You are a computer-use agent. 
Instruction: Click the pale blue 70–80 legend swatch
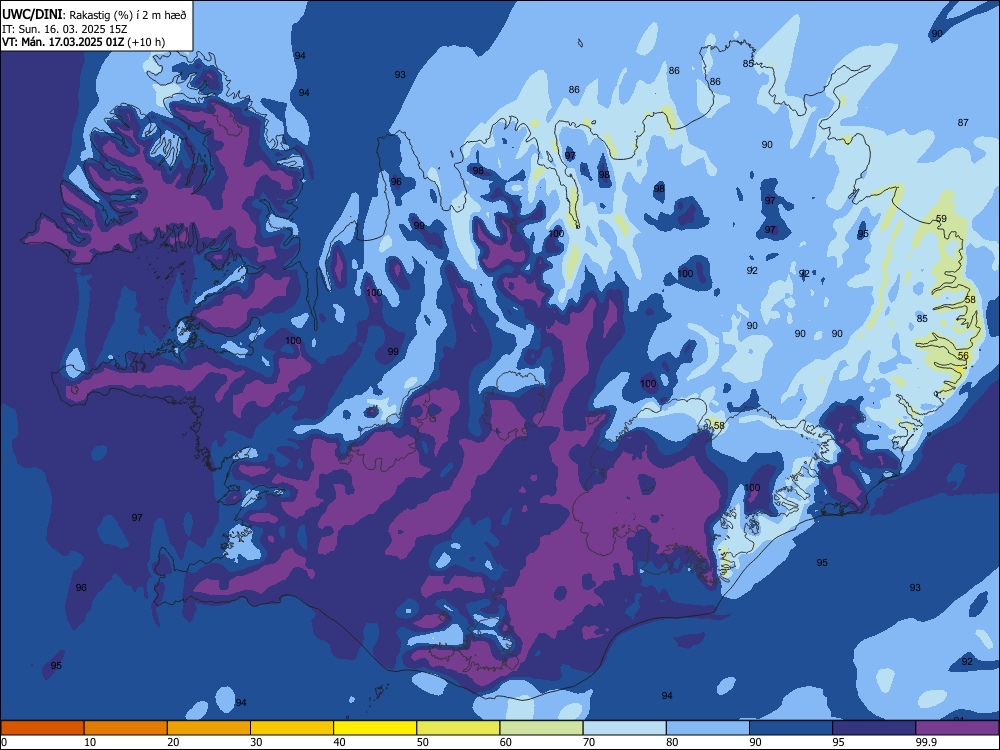624,728
